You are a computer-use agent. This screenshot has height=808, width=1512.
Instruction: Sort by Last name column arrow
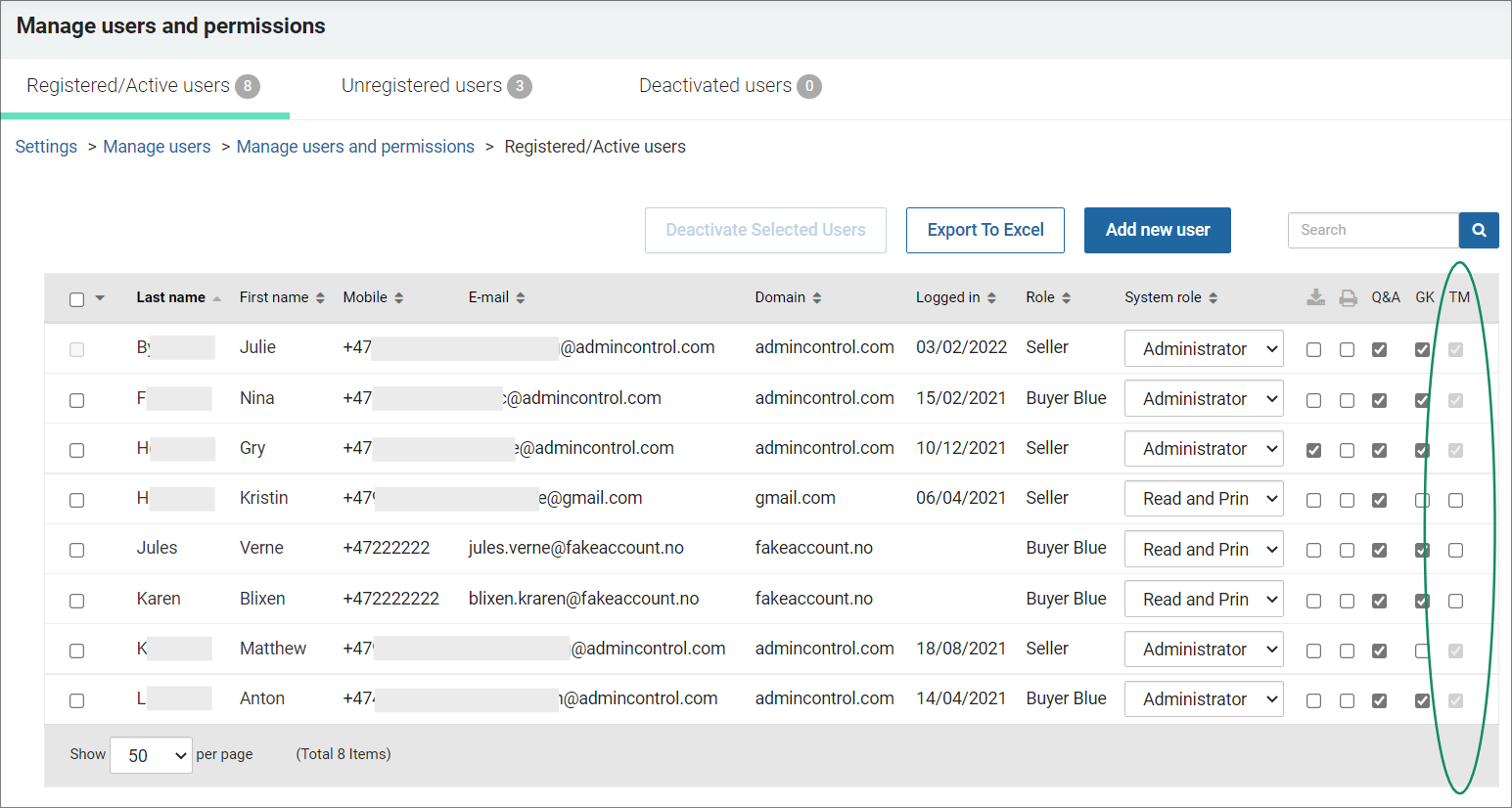216,298
